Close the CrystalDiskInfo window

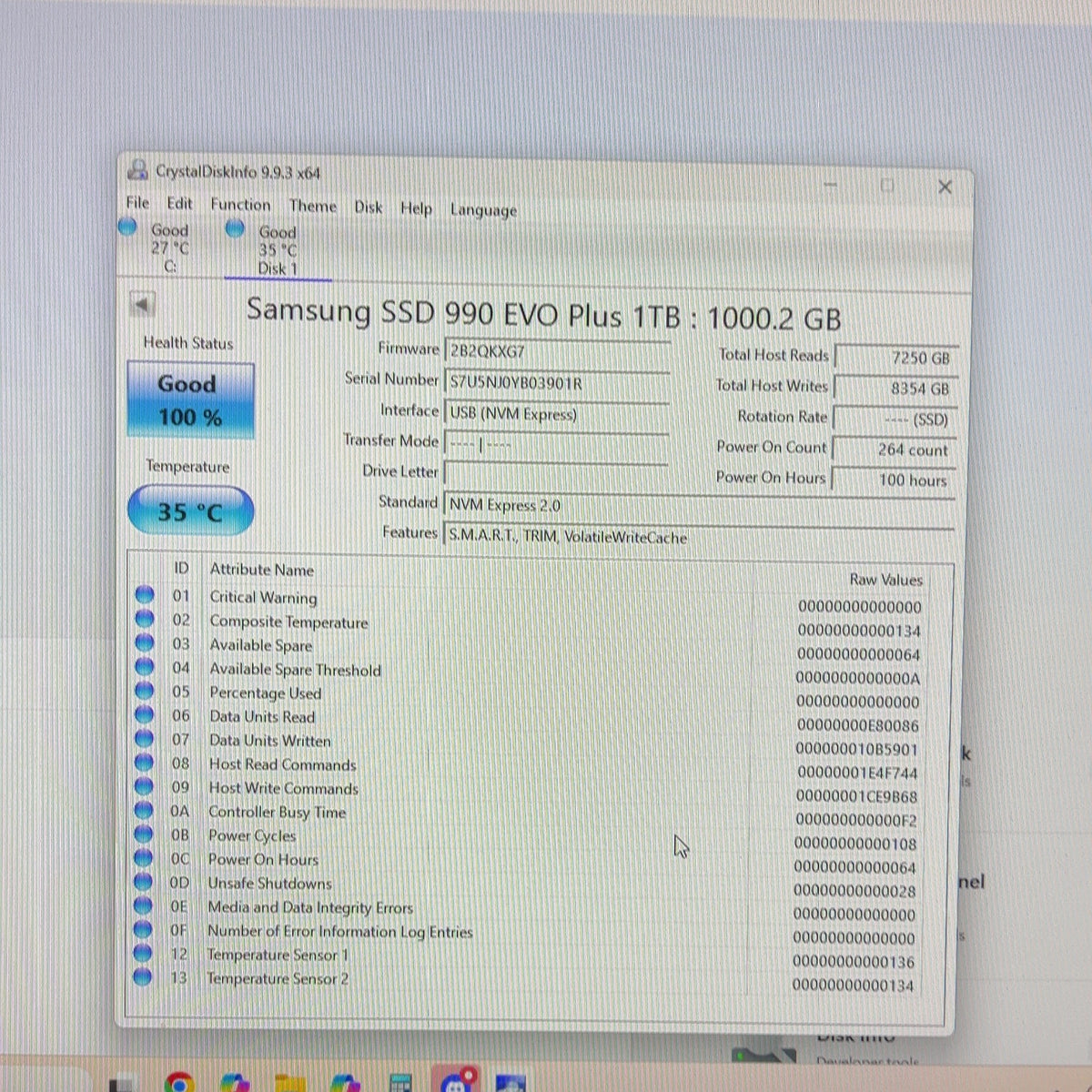click(x=945, y=187)
